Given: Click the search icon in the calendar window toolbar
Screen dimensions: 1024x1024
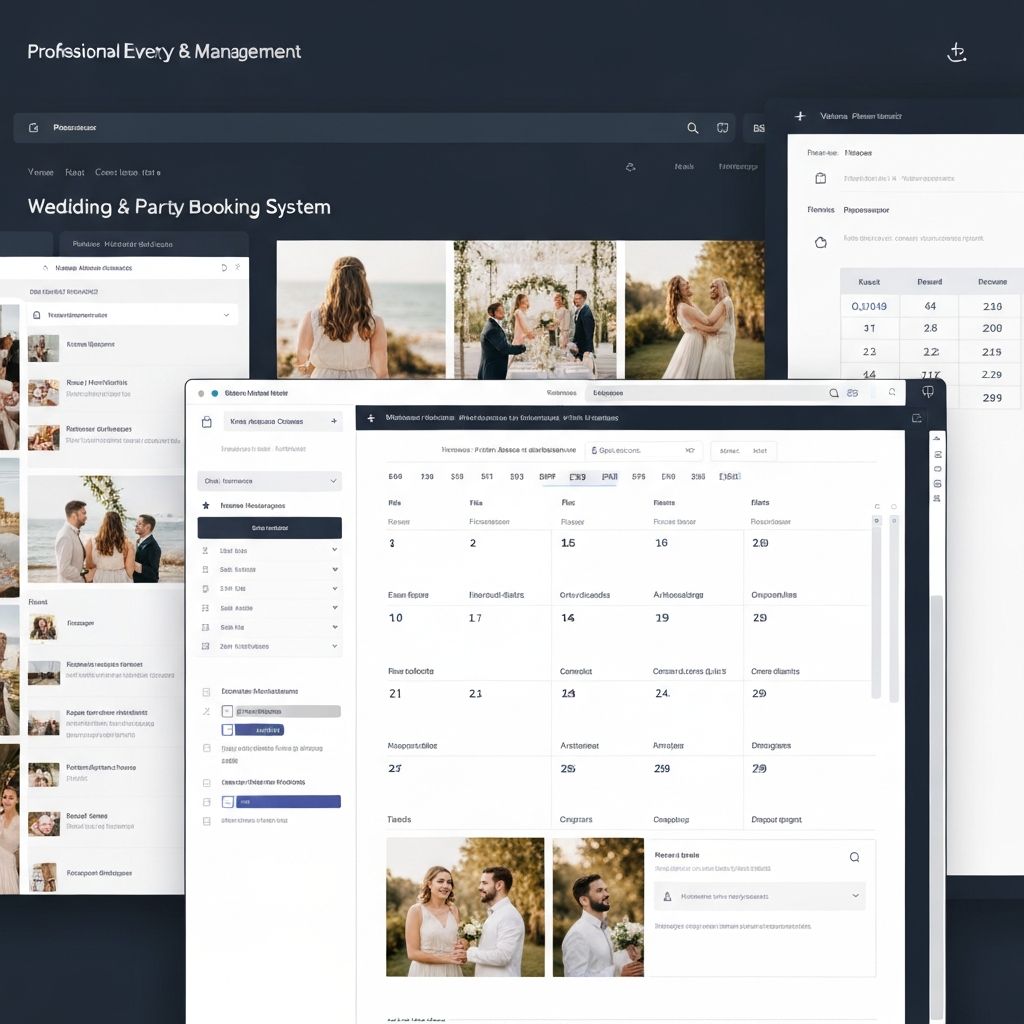Looking at the screenshot, I should (x=833, y=394).
